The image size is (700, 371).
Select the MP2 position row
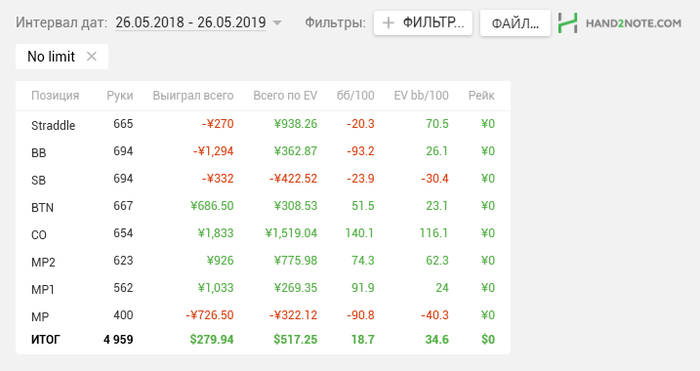[x=263, y=261]
